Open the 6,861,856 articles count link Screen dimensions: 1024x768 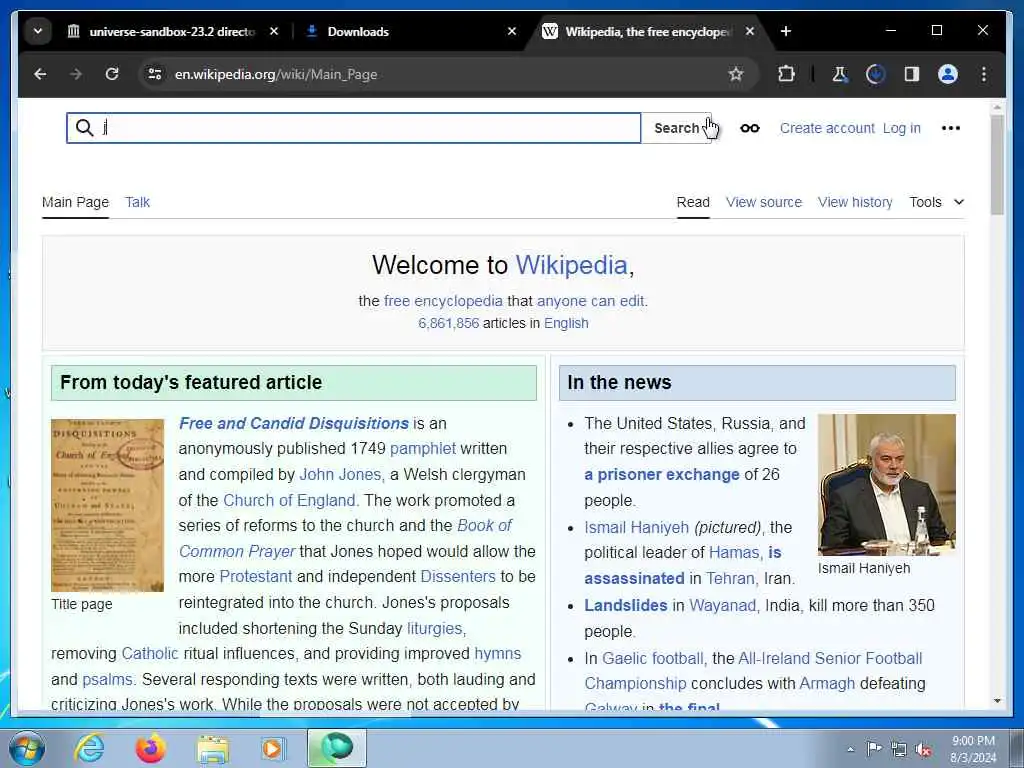click(449, 323)
